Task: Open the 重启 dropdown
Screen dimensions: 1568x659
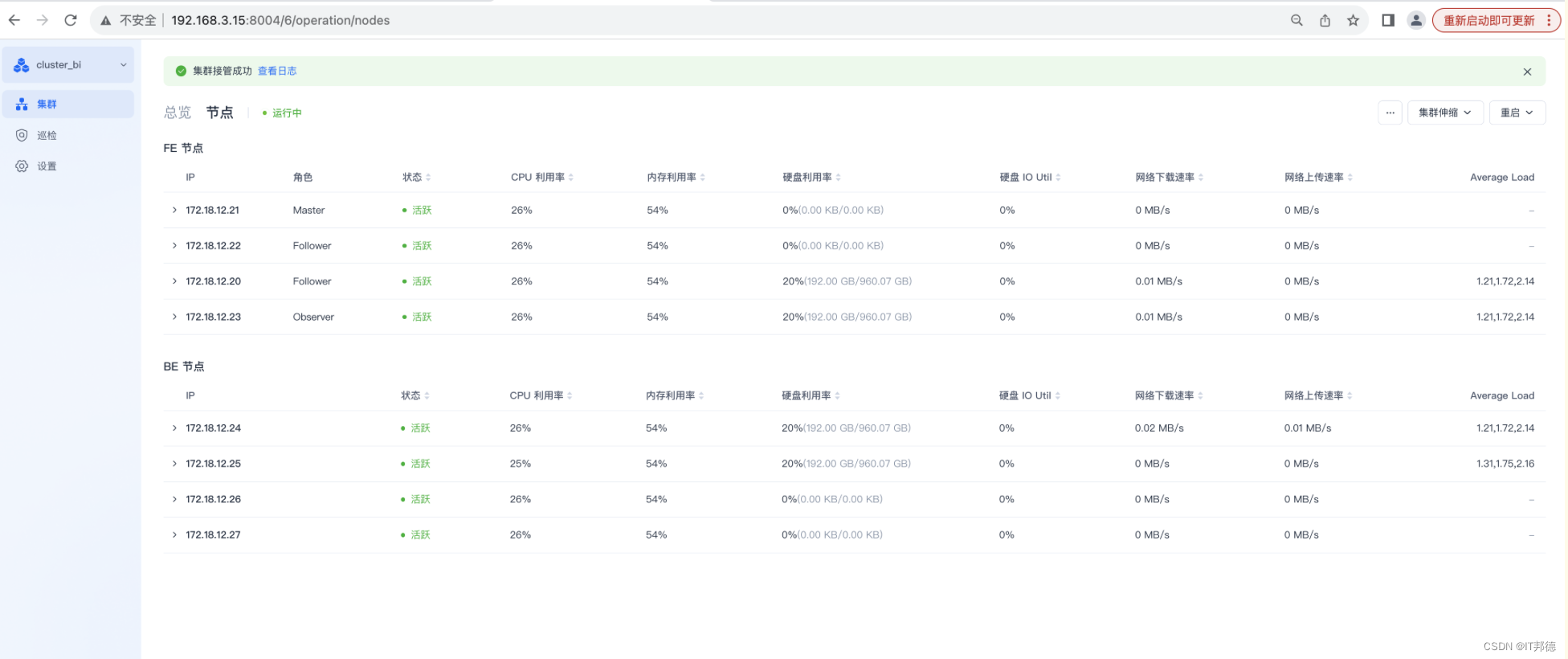Action: (1517, 113)
